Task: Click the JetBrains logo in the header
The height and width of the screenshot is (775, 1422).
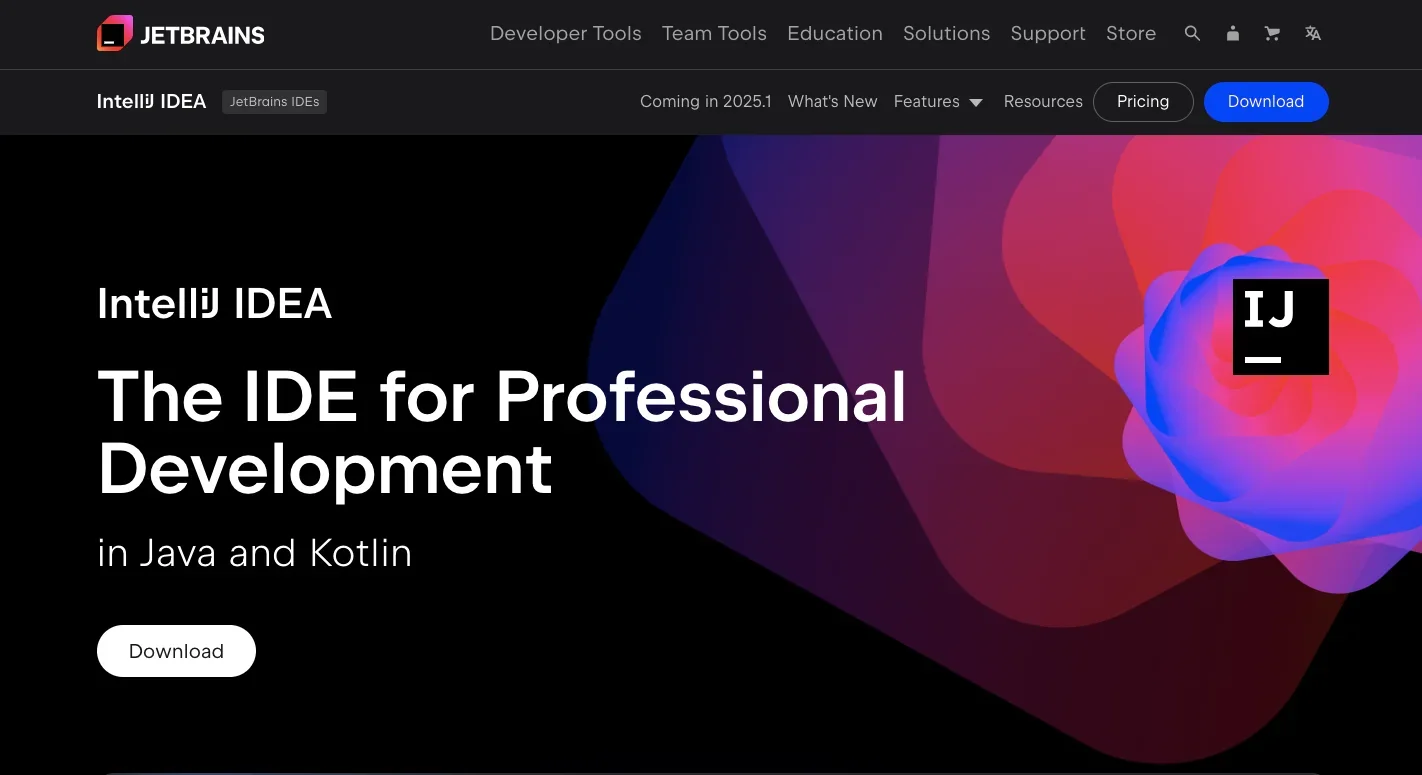Action: (181, 34)
